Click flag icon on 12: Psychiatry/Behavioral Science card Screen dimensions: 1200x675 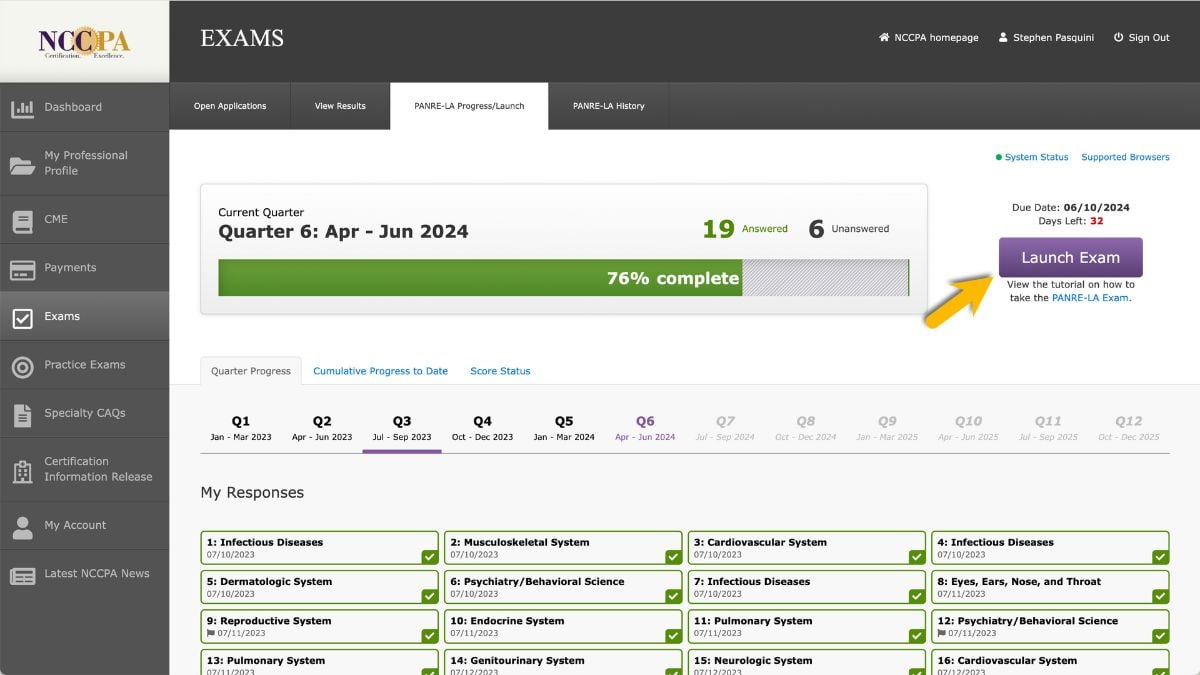pos(941,633)
